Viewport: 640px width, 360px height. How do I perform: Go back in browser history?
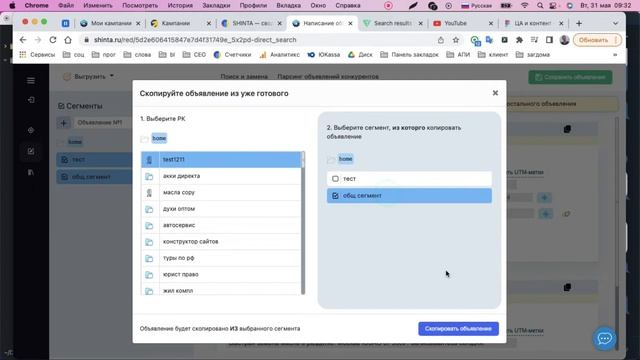23,40
